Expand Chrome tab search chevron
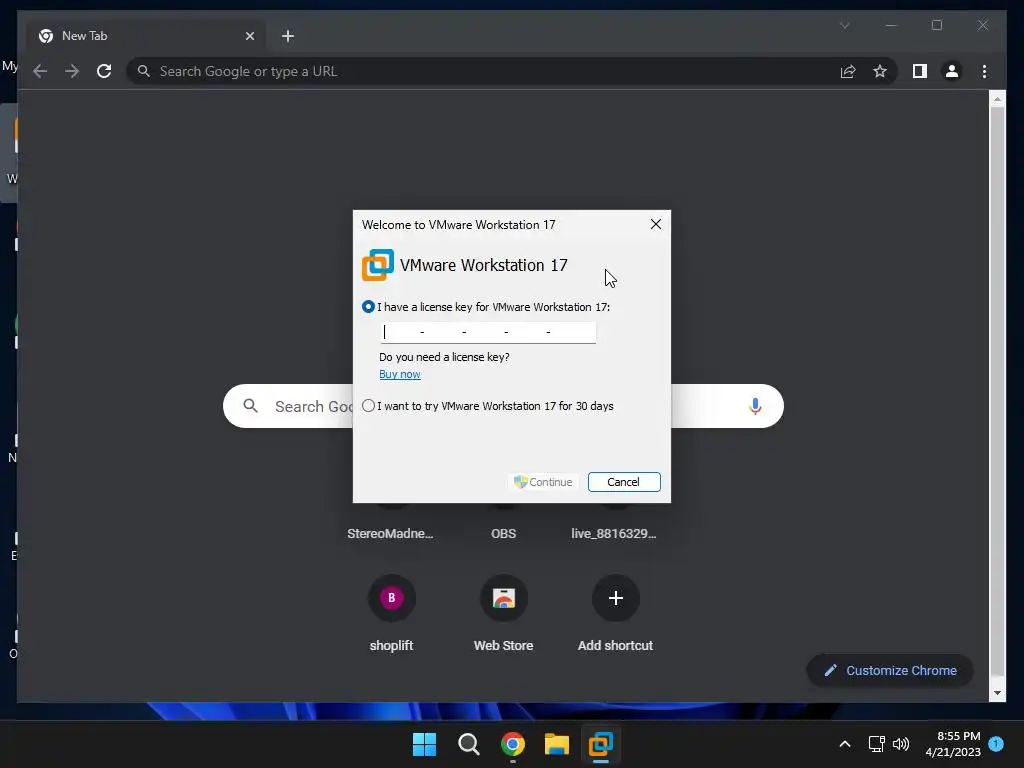This screenshot has height=768, width=1024. tap(844, 25)
